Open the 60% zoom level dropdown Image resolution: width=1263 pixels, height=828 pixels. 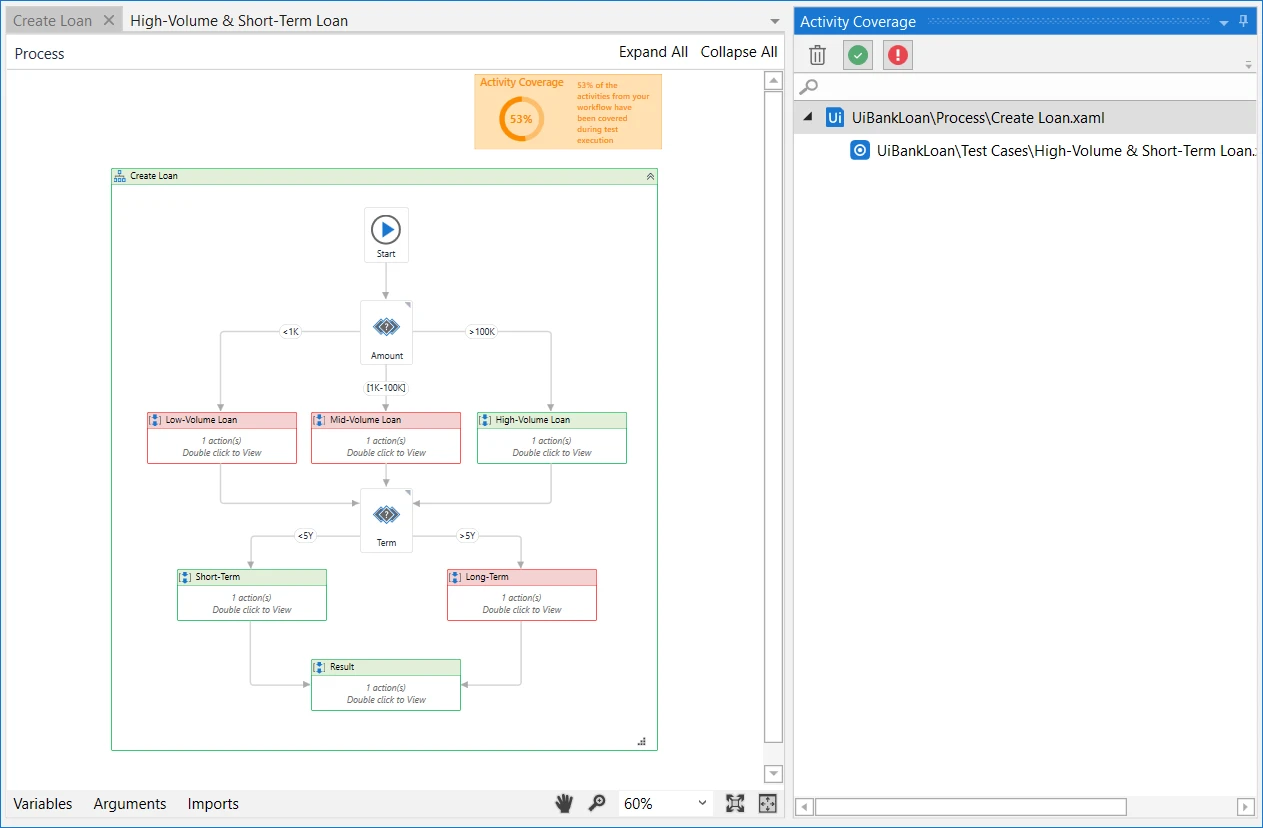[x=666, y=803]
